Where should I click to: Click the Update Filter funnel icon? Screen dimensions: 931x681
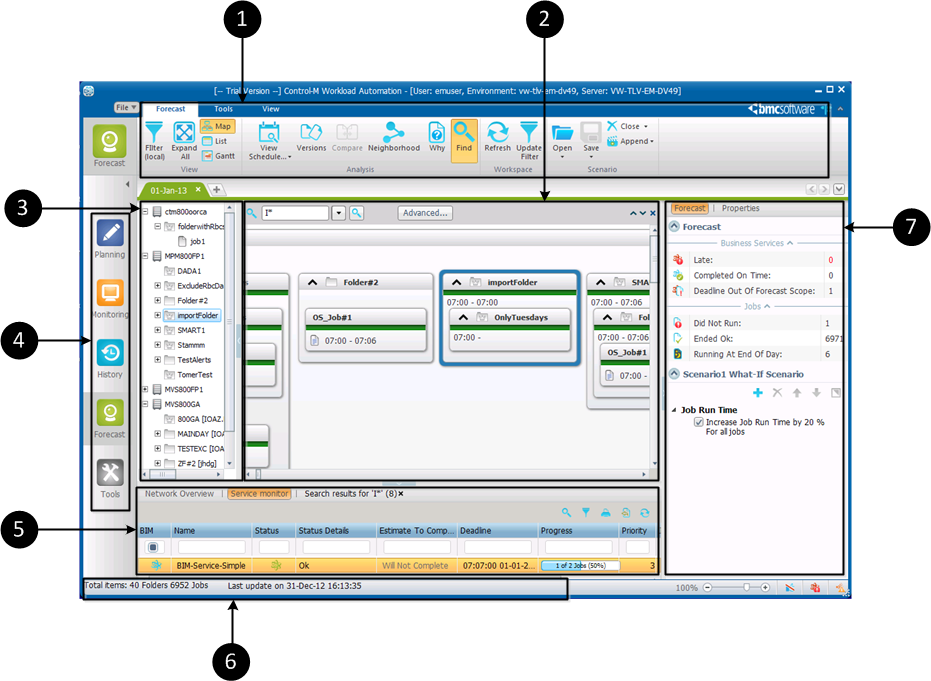pyautogui.click(x=529, y=132)
